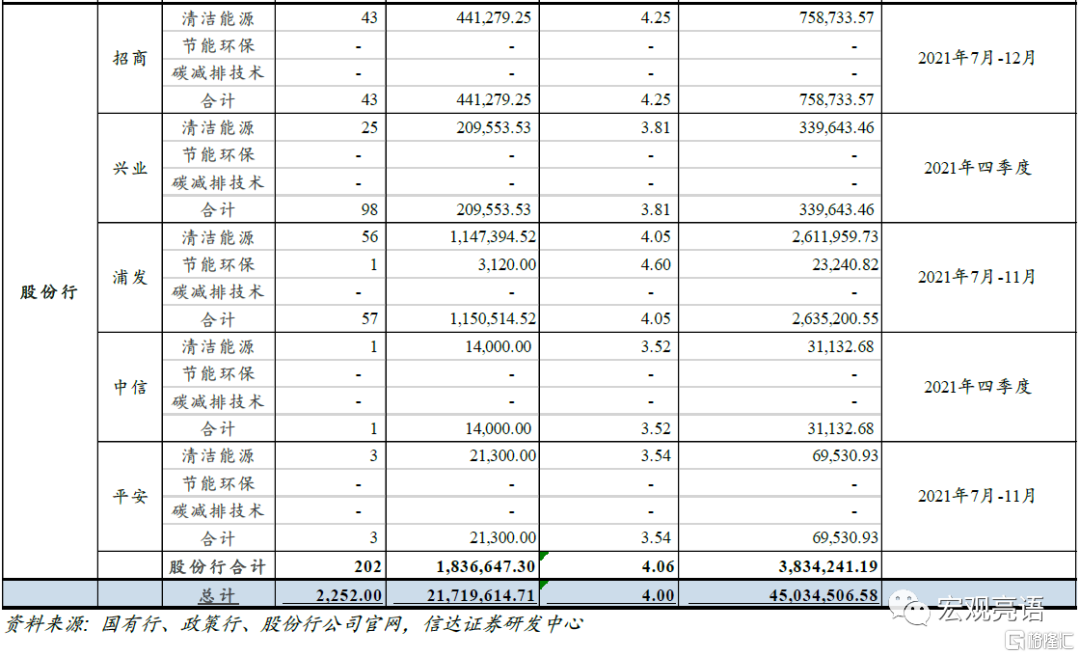Viewport: 1080px width, 657px height.
Task: Click "2021年7月-11月" in the 平安 section
Action: 977,496
